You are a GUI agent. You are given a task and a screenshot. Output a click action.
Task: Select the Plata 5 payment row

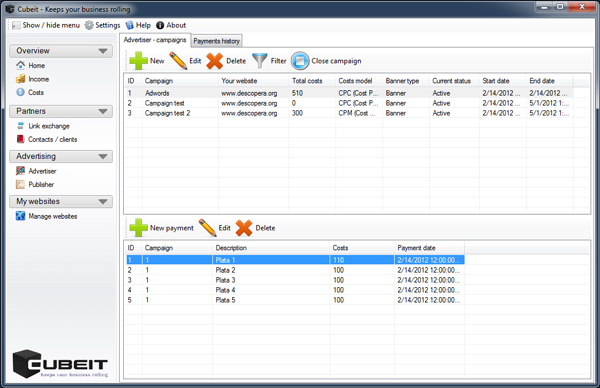[x=295, y=300]
